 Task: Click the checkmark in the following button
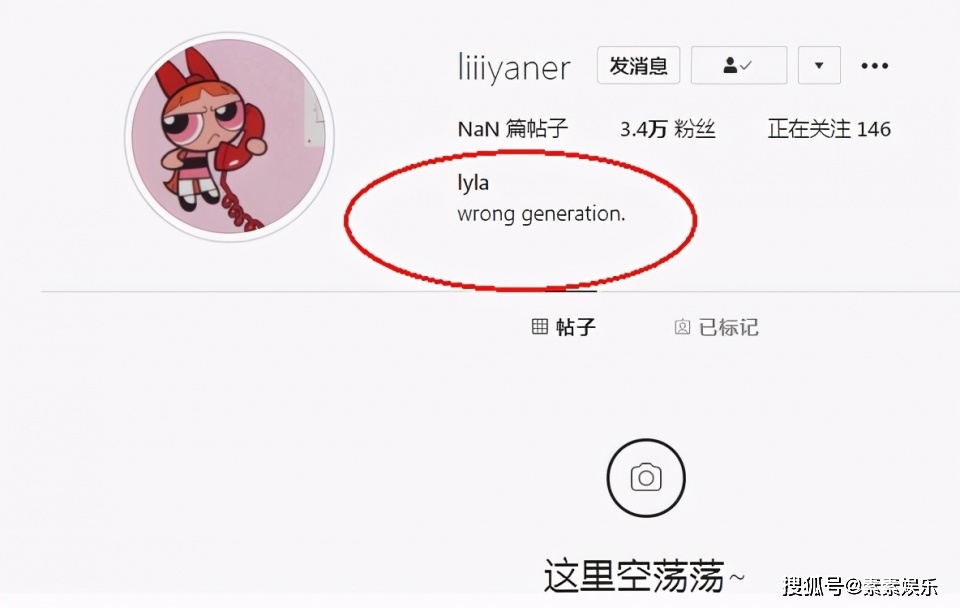coord(746,64)
